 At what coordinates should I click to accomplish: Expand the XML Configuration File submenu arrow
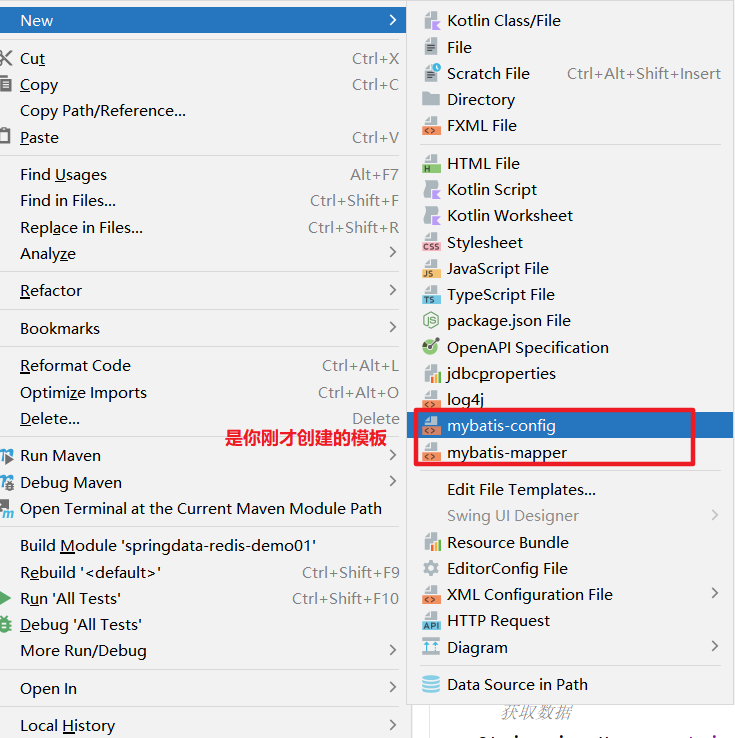(x=715, y=594)
